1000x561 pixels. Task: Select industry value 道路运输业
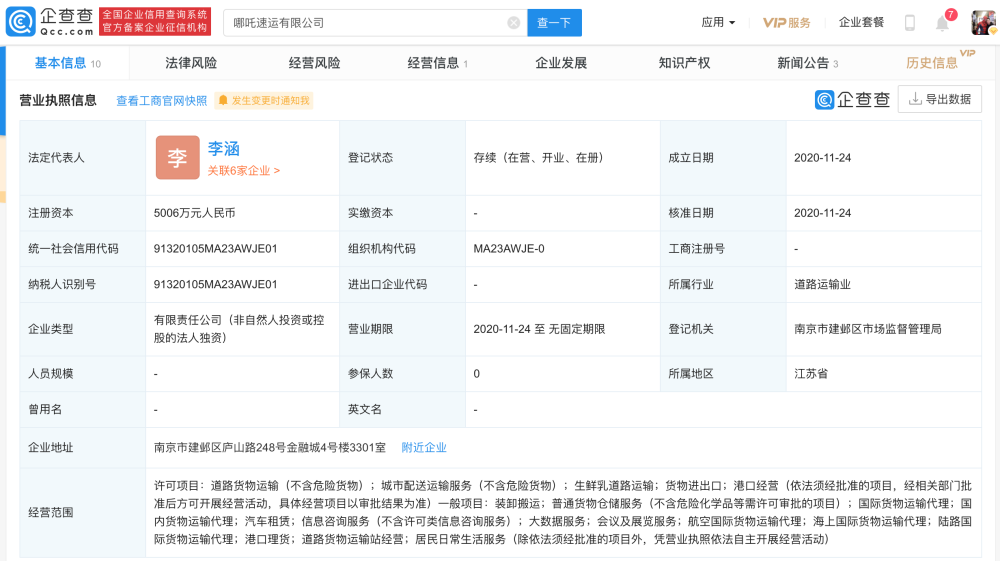[822, 284]
